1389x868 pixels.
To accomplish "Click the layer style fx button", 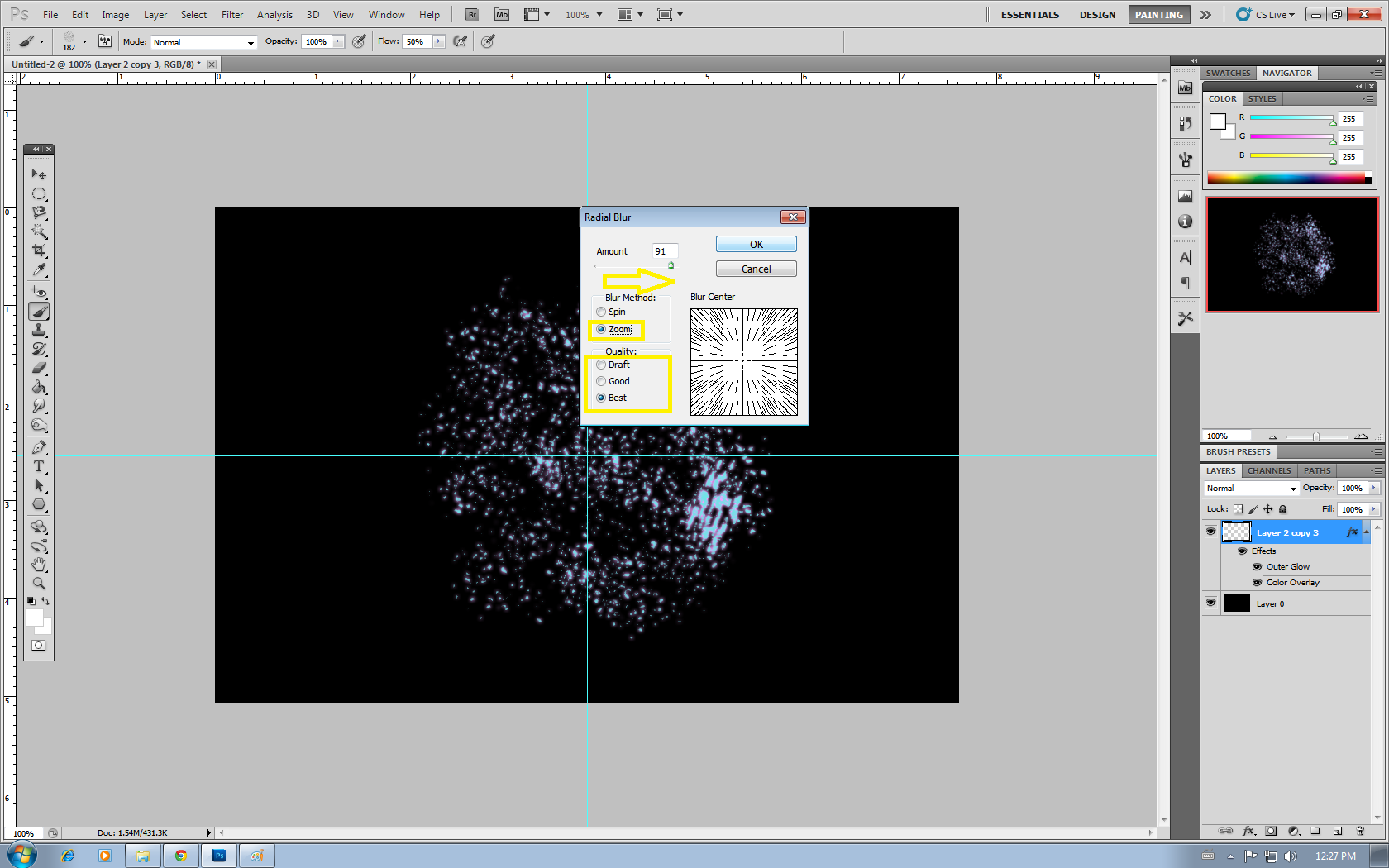I will (x=1249, y=831).
